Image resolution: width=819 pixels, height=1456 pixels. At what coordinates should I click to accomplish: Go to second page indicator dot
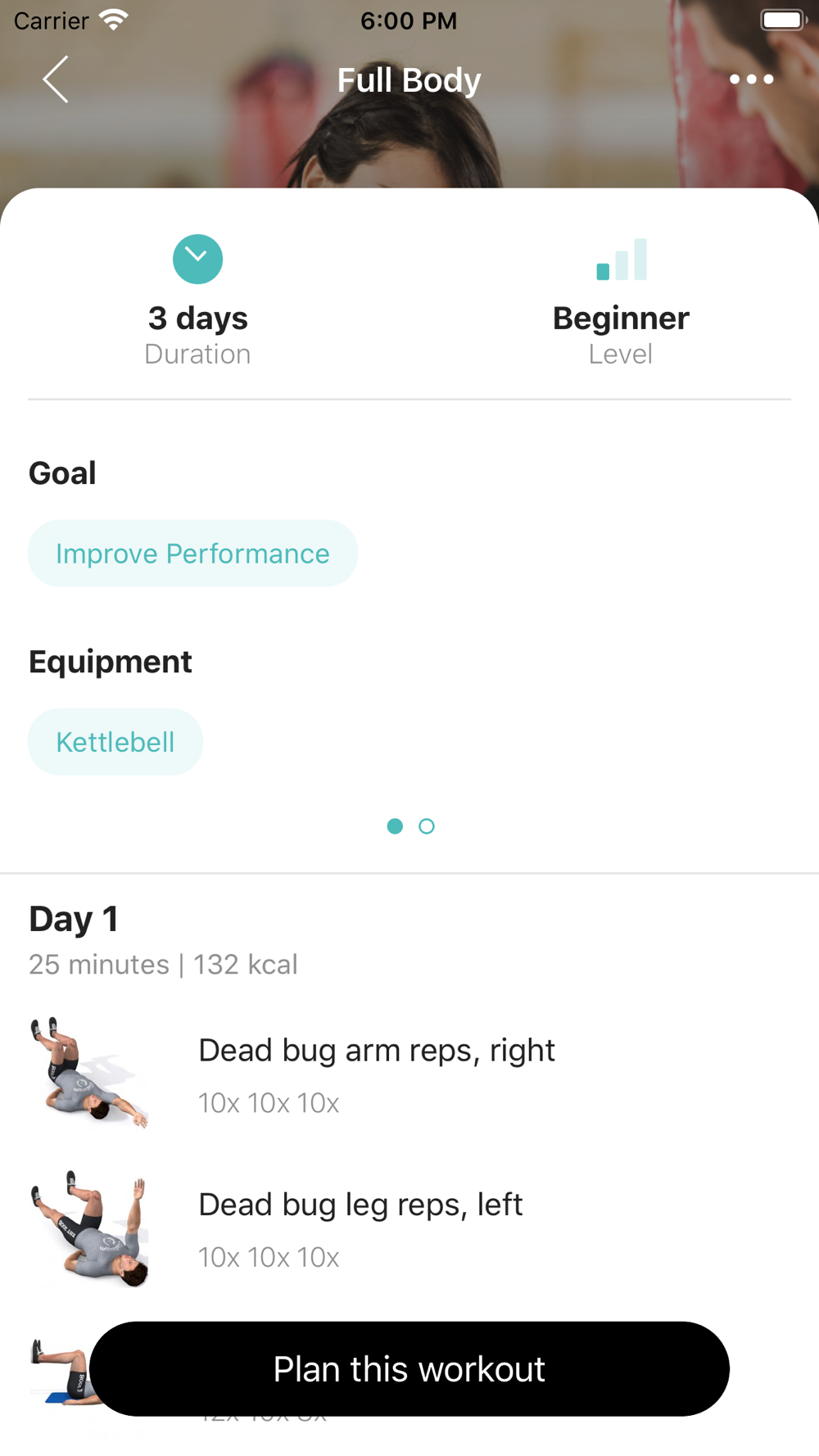point(427,826)
